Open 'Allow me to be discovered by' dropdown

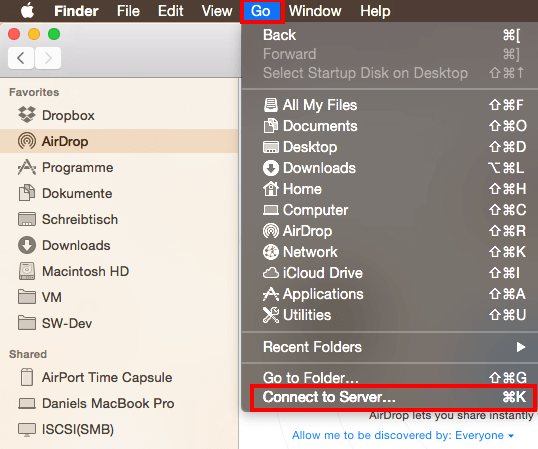coord(403,435)
